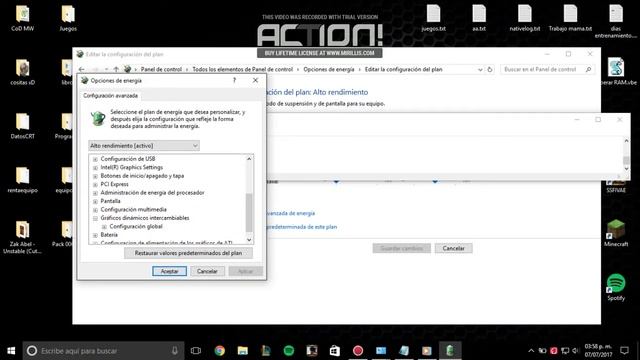The image size is (640, 360).
Task: Open Microsoft Store from the taskbar
Action: [x=335, y=351]
